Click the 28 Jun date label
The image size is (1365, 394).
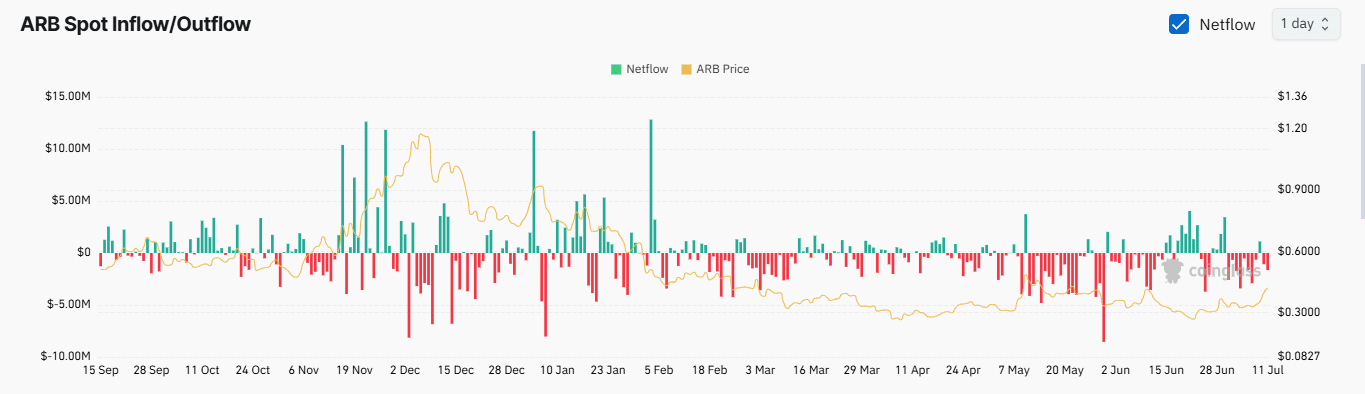(x=1217, y=370)
